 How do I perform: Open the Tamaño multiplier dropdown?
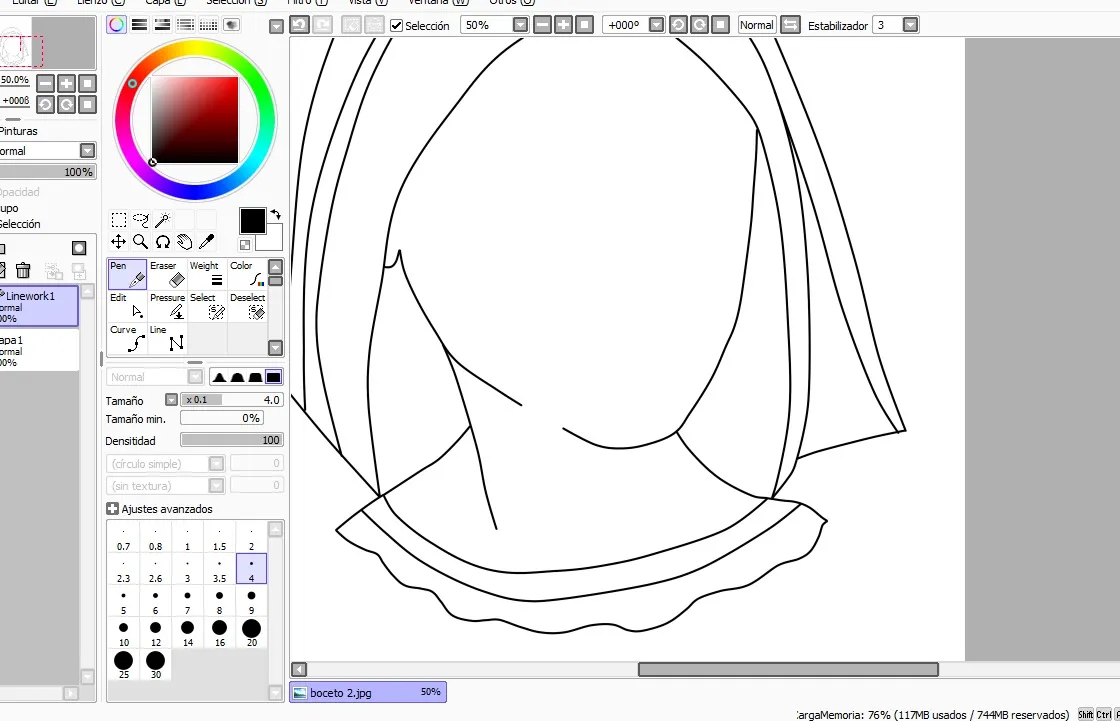171,400
